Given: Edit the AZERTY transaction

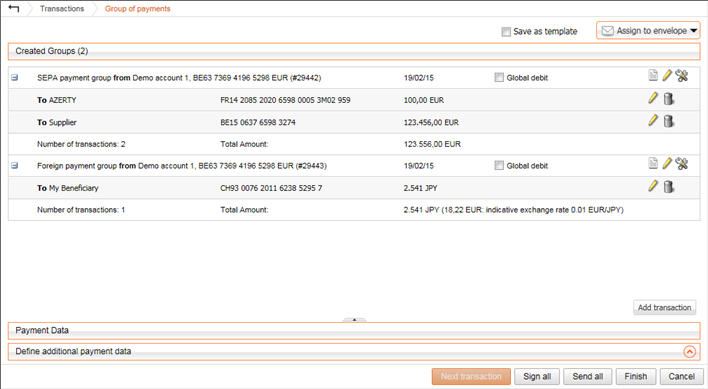Looking at the screenshot, I should point(653,98).
